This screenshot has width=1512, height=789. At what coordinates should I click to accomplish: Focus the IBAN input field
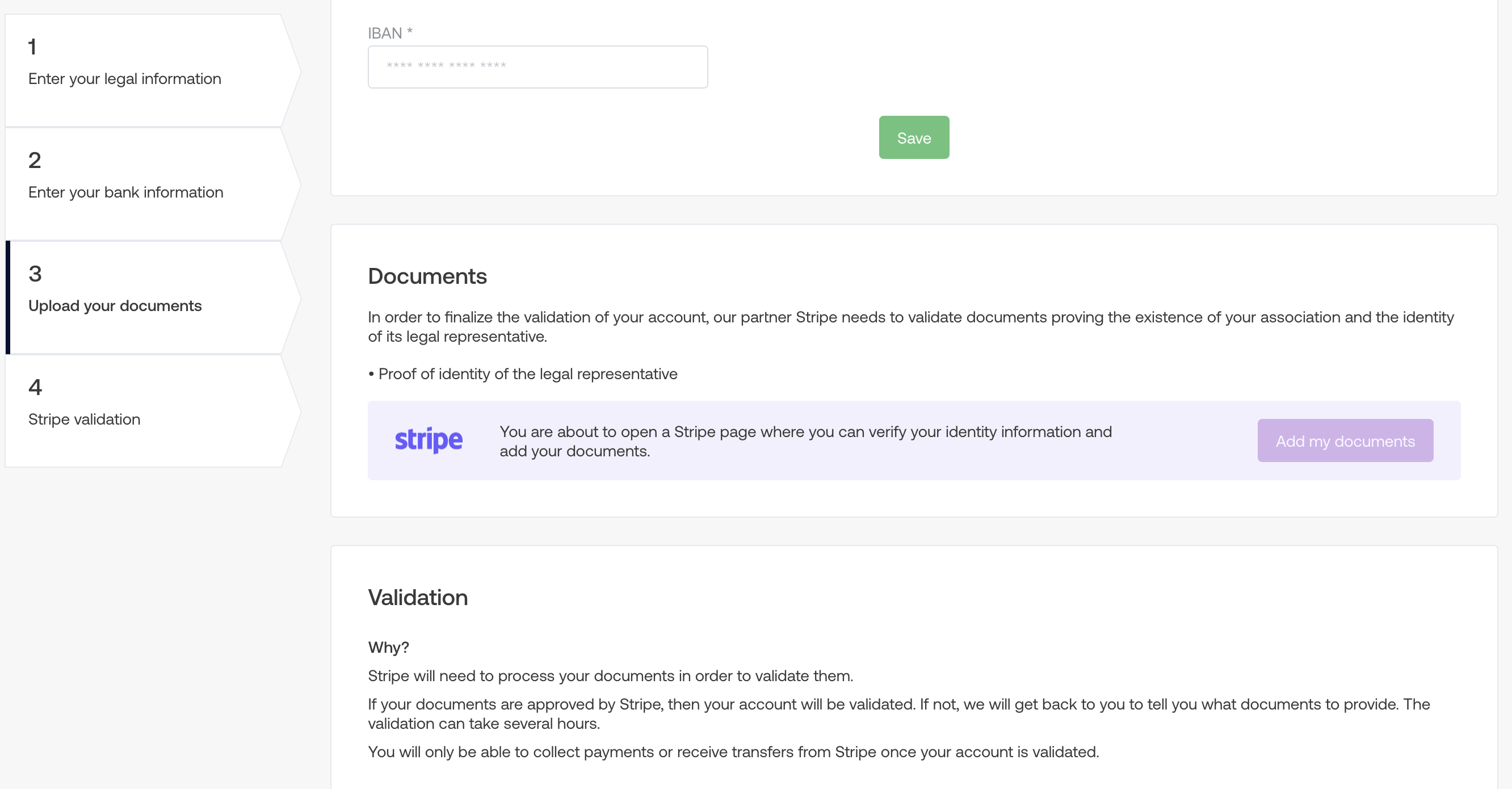pyautogui.click(x=537, y=67)
